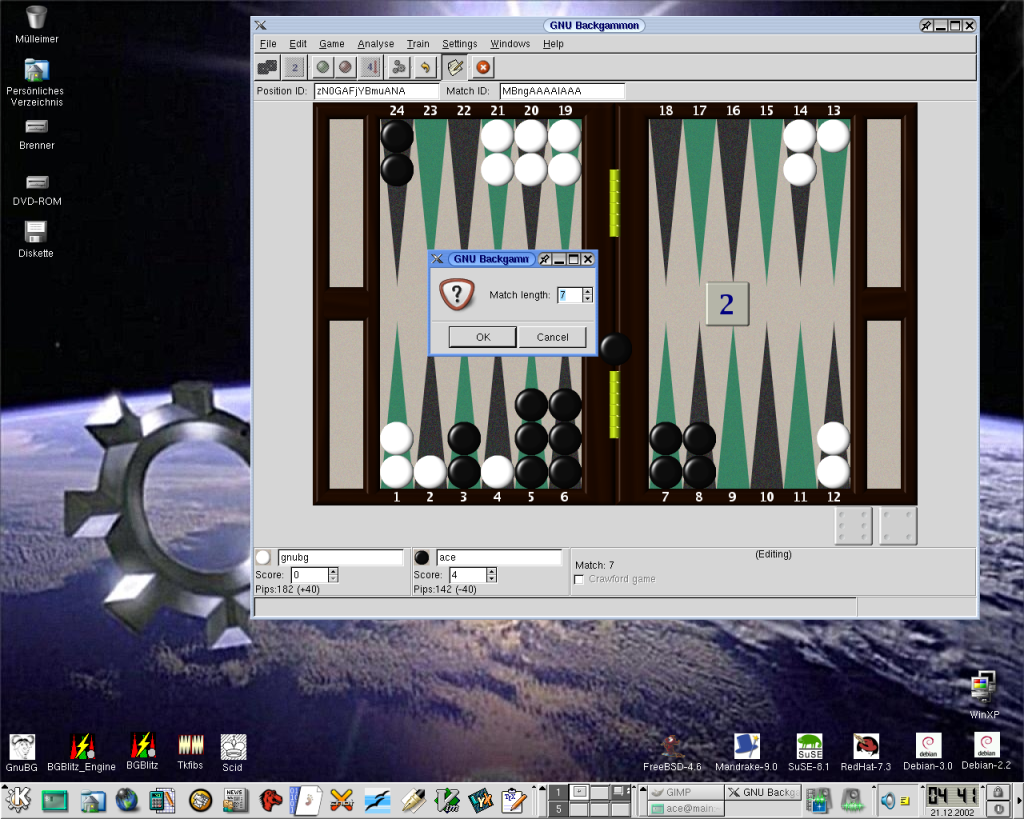Open the Game menu

click(332, 44)
